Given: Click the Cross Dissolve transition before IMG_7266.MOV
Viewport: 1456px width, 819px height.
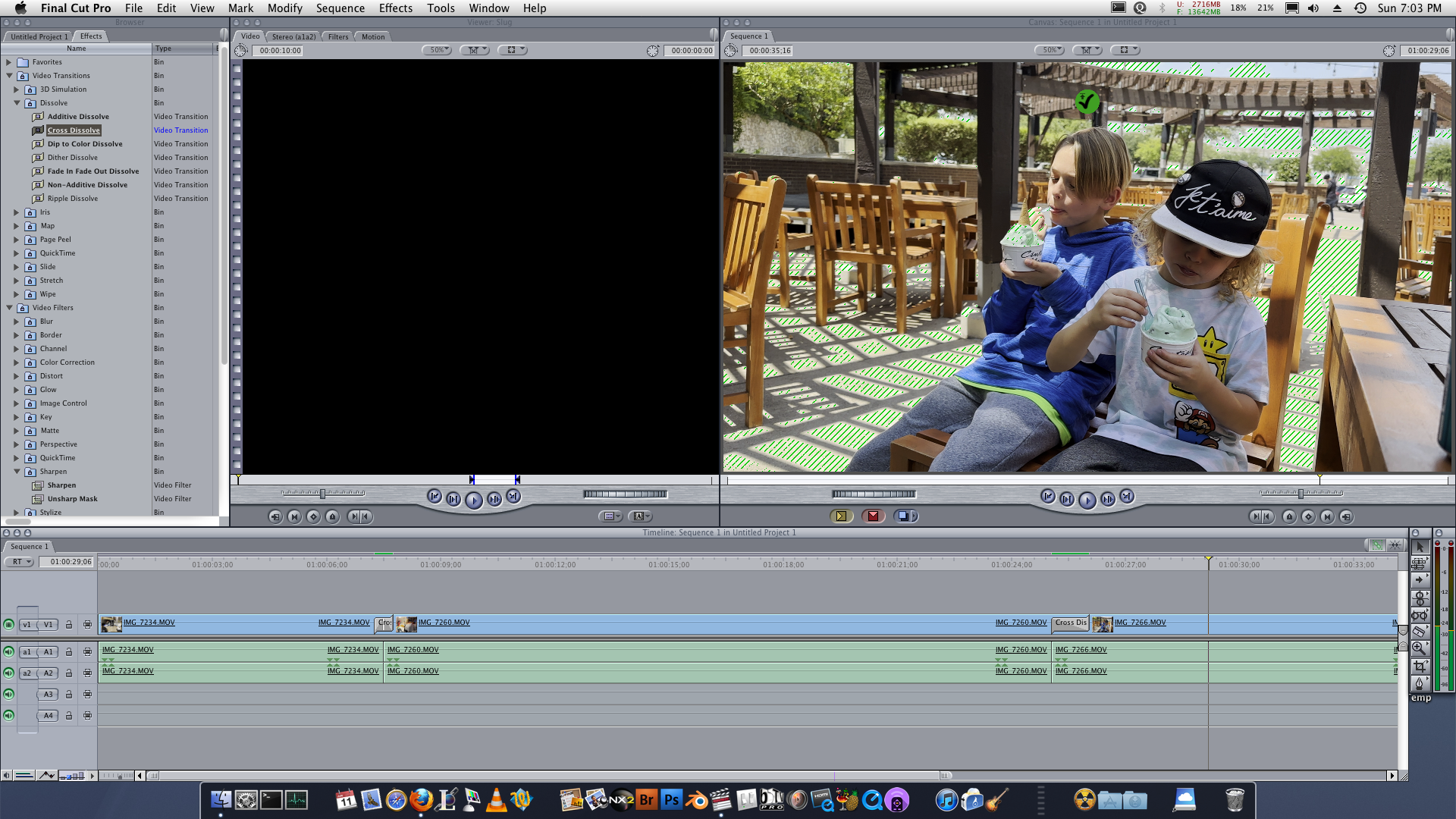Looking at the screenshot, I should [x=1070, y=623].
